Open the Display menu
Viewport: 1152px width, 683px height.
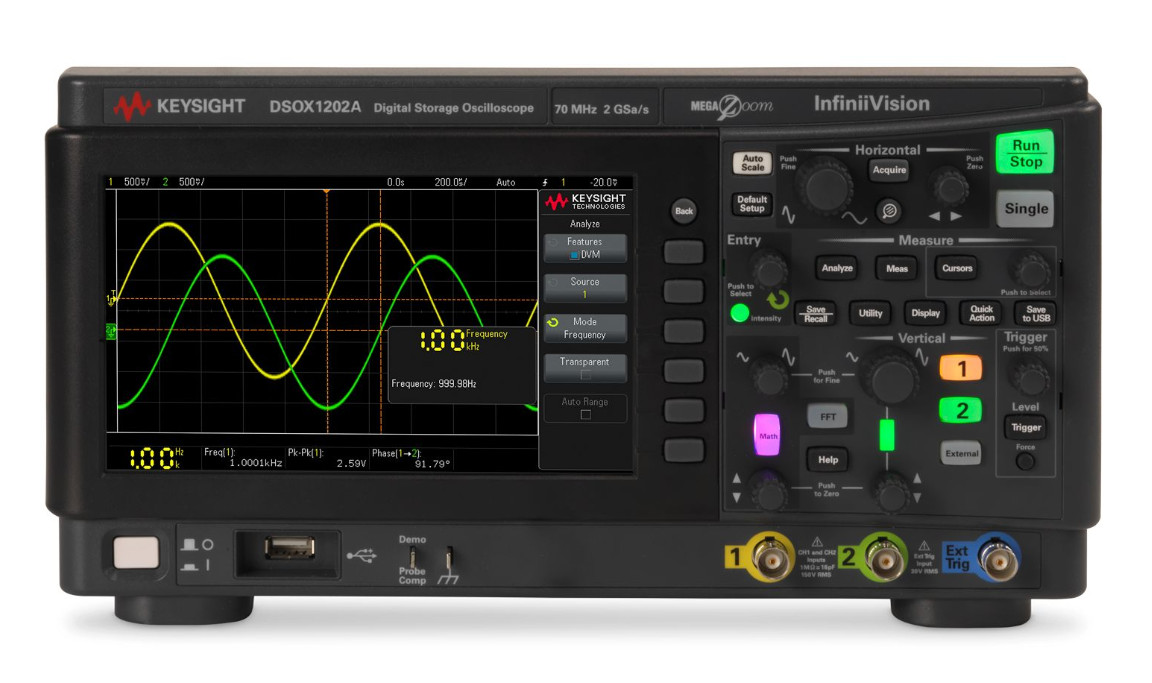925,313
